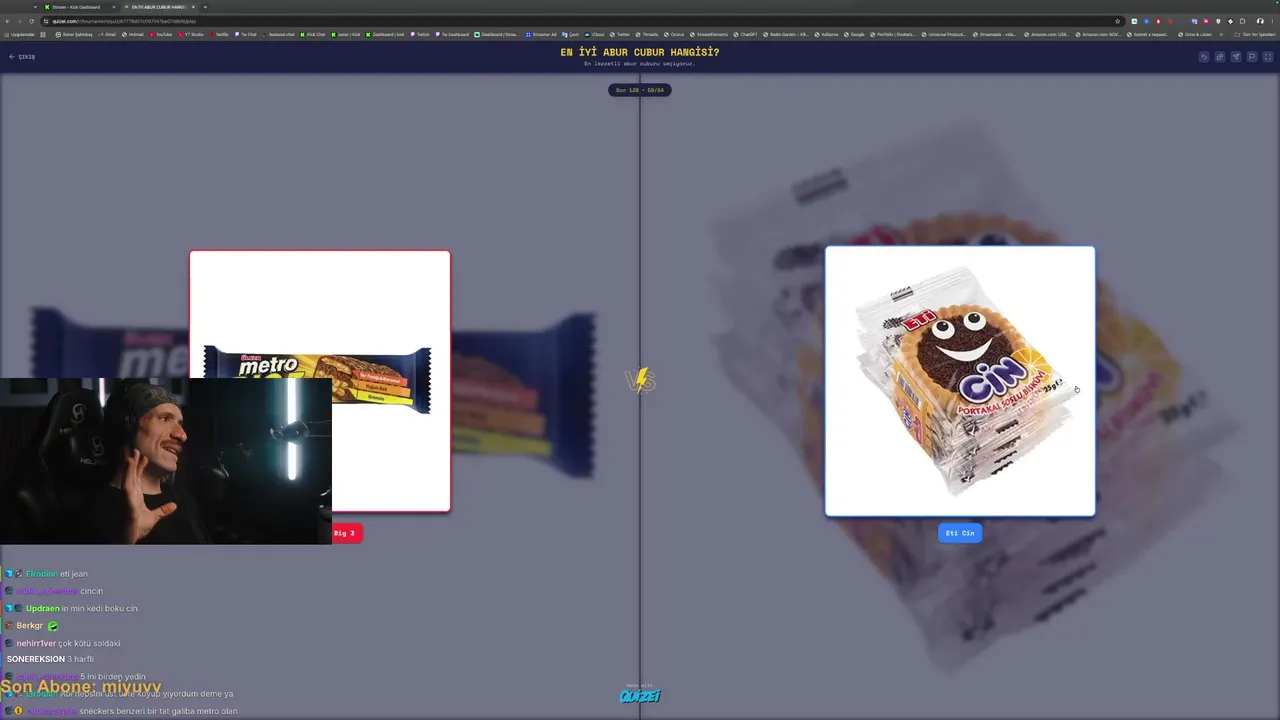Open Quizei logo at page bottom
Screen dimensions: 1280x720
[640, 694]
